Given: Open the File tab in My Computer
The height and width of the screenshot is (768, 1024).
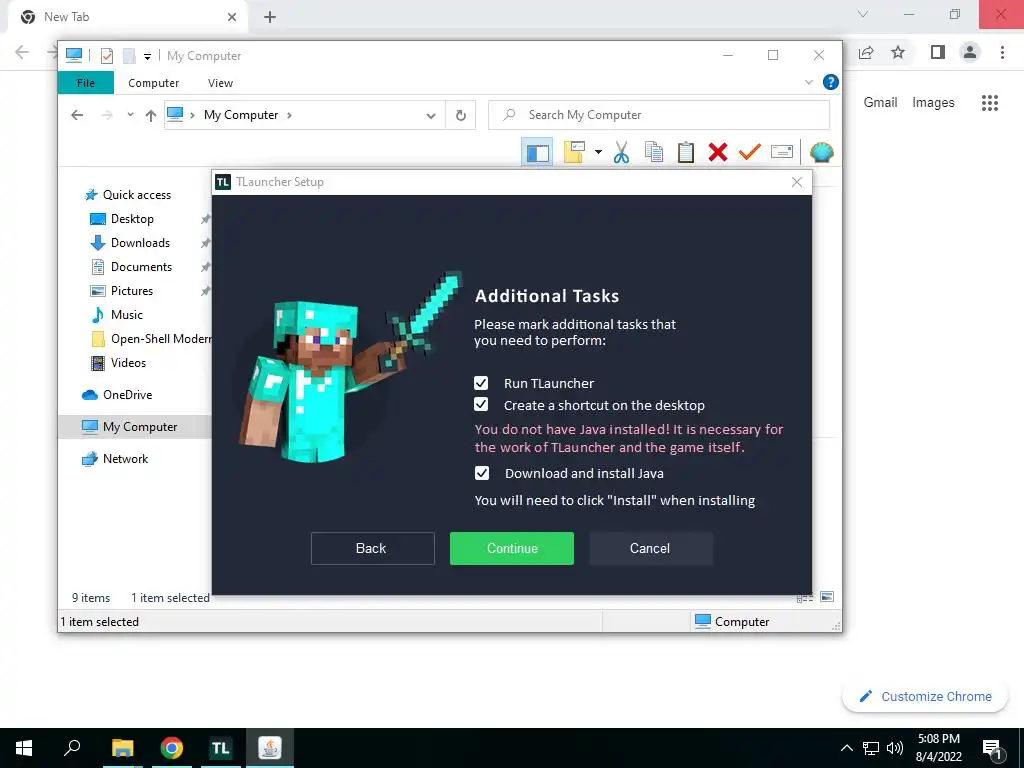Looking at the screenshot, I should pos(86,83).
